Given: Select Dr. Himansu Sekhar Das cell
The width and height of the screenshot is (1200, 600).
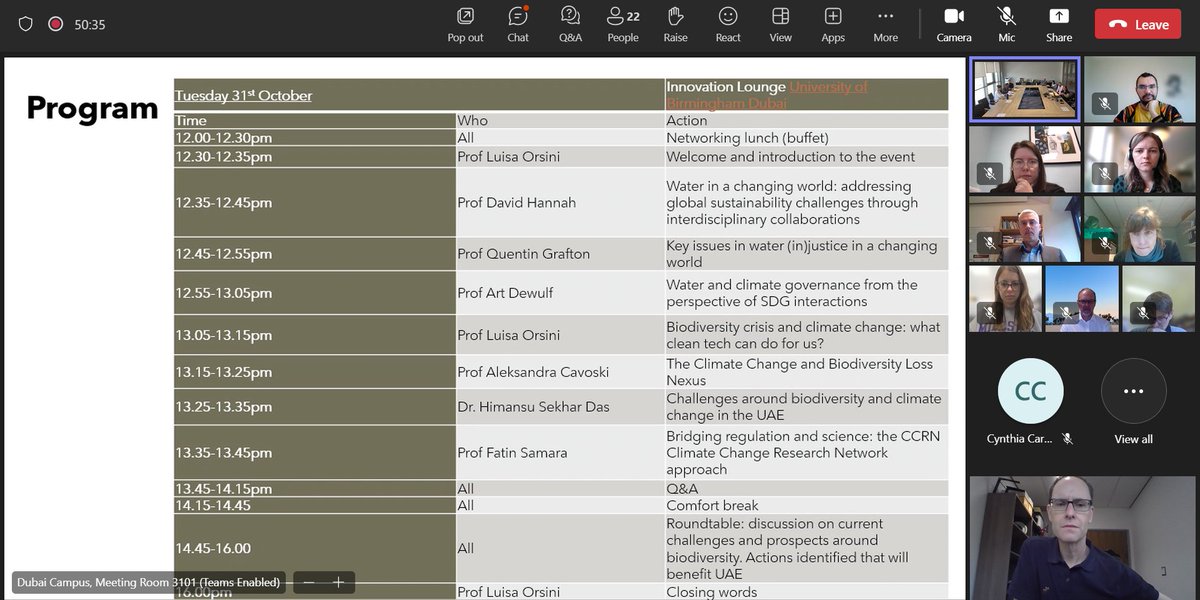Looking at the screenshot, I should (560, 407).
